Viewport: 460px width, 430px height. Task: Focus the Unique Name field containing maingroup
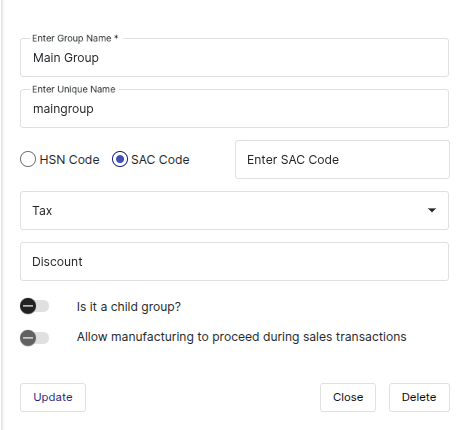click(x=234, y=108)
